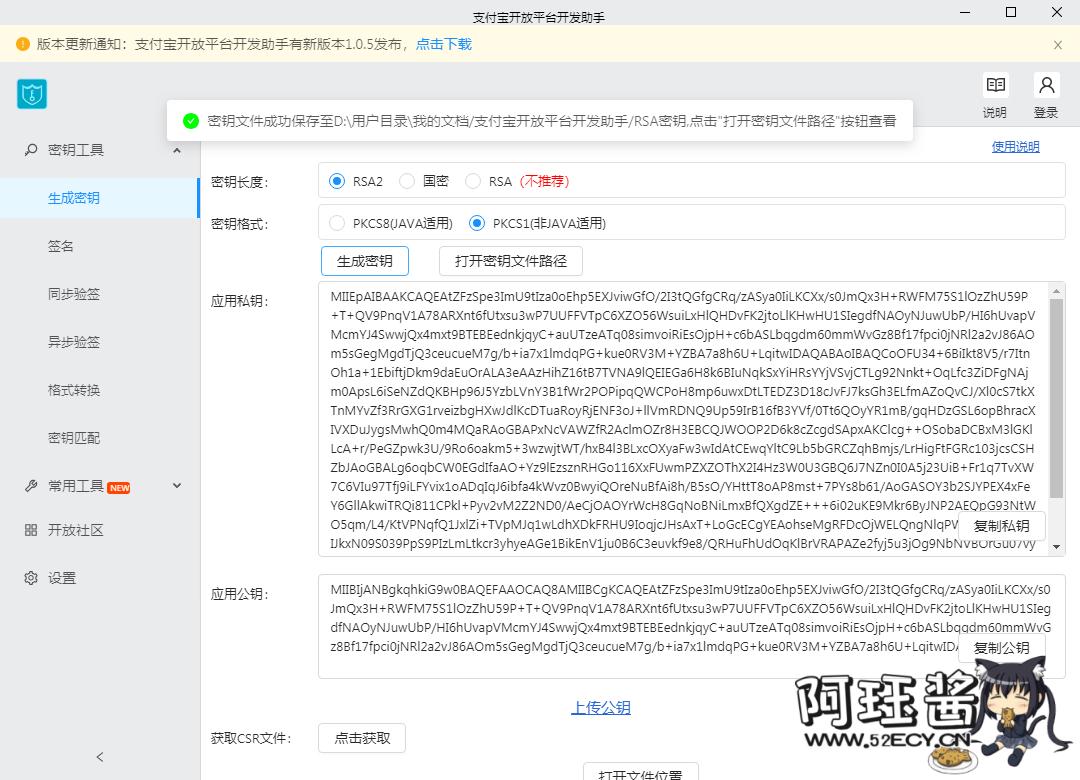The image size is (1080, 780).
Task: Choose PKCS1(非JAVA适用) key format
Action: pos(477,223)
